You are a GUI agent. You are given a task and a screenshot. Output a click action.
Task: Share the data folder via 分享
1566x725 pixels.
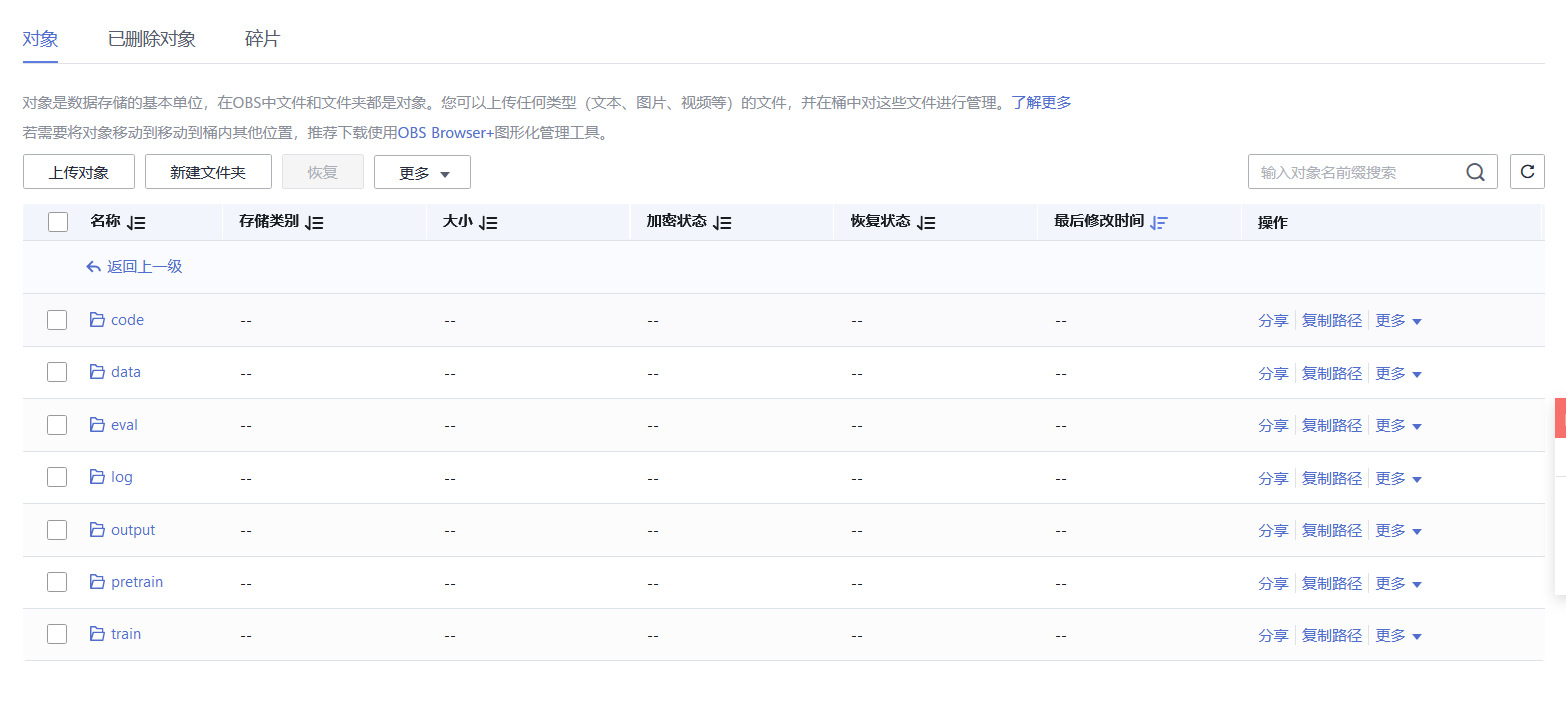1273,373
